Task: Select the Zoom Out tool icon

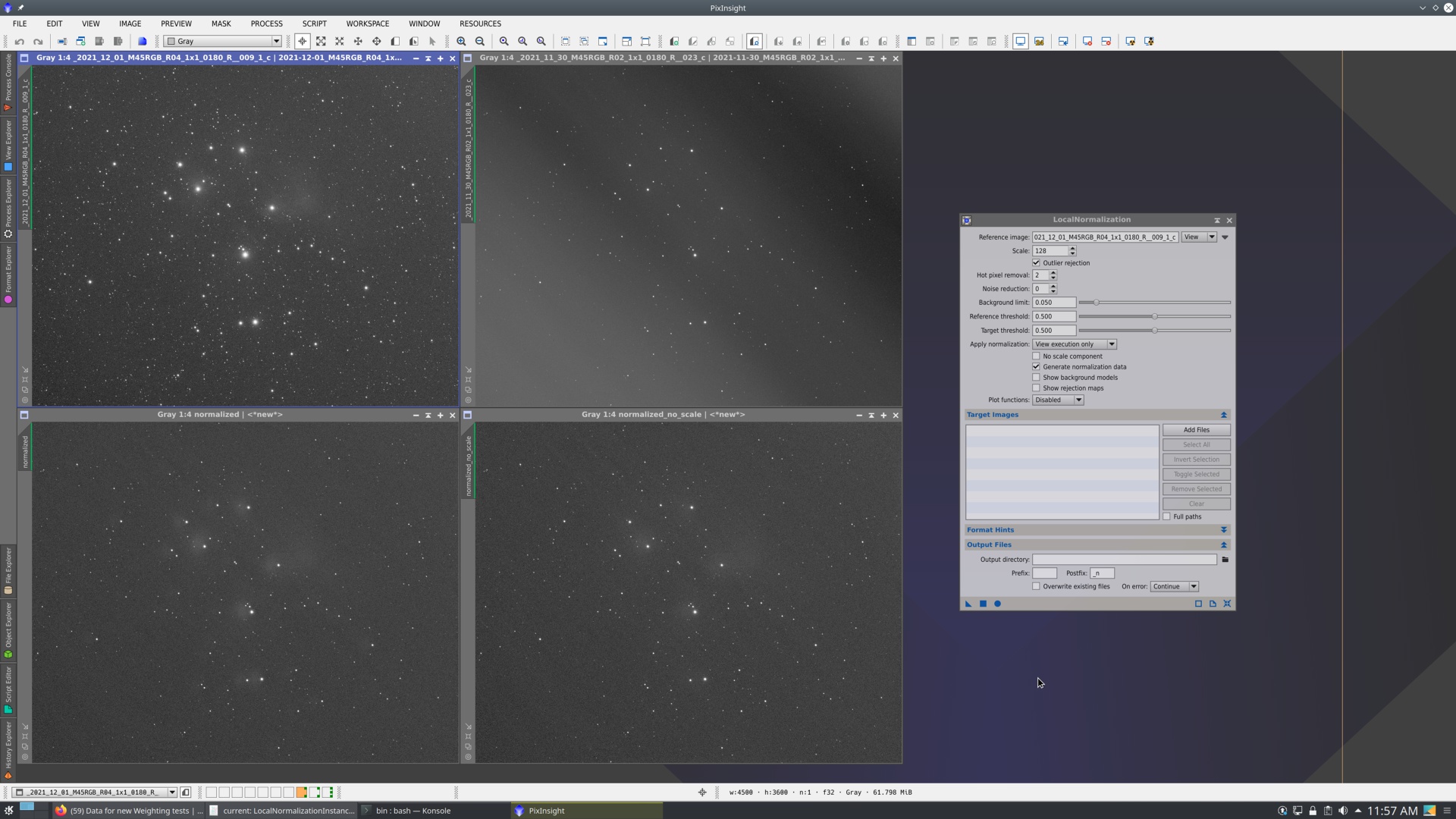Action: 480,42
